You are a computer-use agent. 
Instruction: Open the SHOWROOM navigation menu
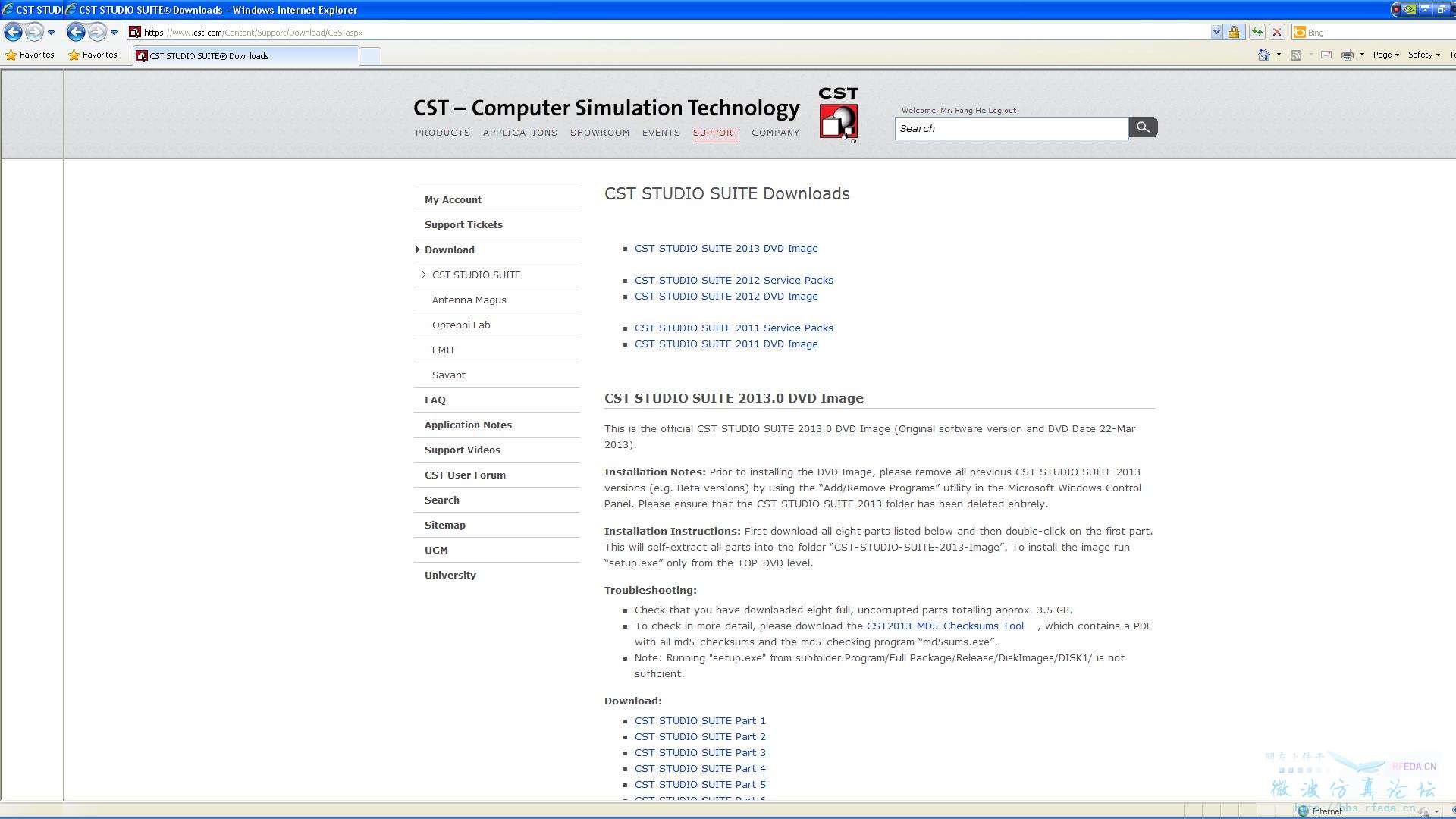click(x=600, y=133)
